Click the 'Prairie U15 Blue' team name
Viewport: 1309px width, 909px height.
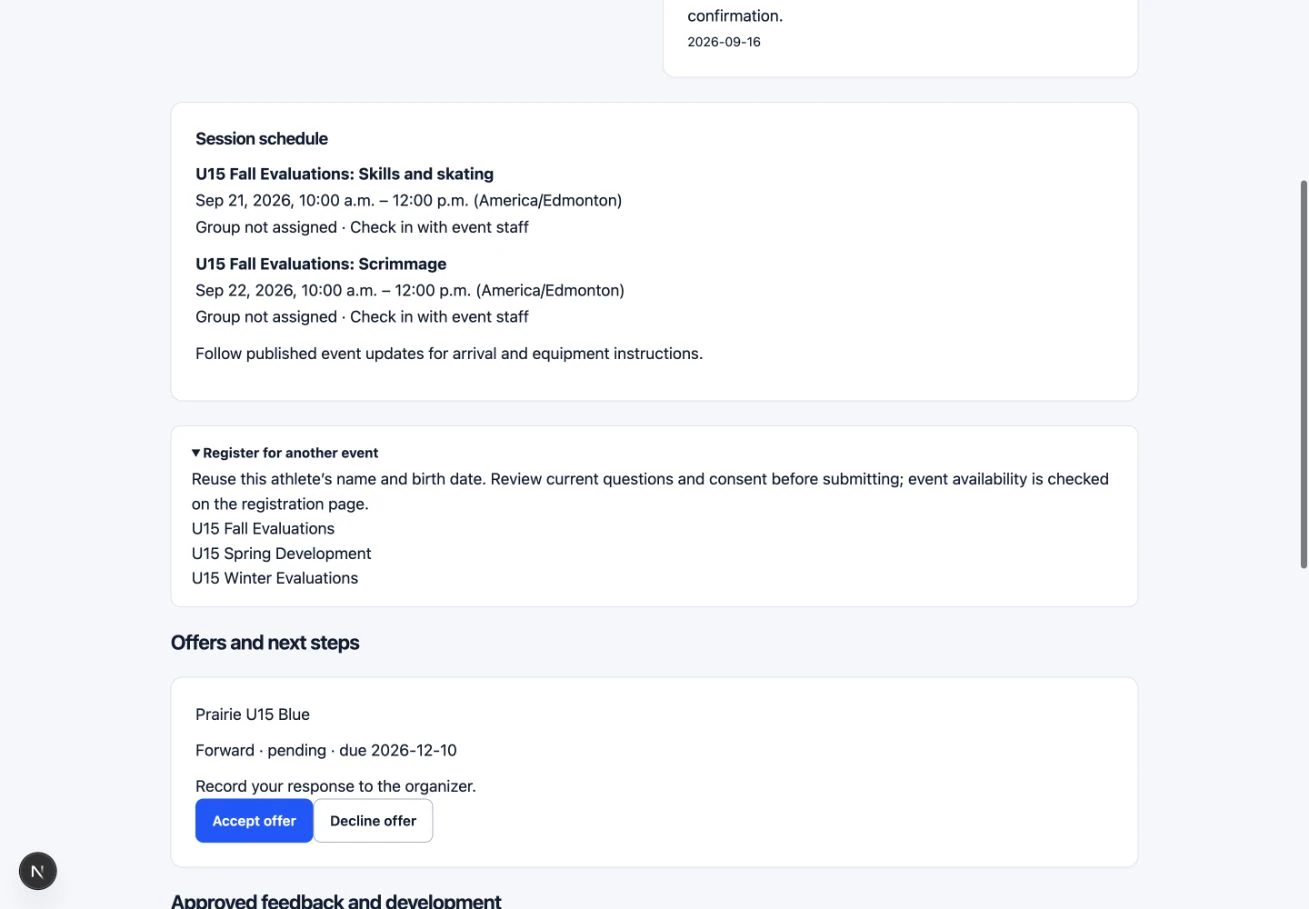[x=253, y=715]
